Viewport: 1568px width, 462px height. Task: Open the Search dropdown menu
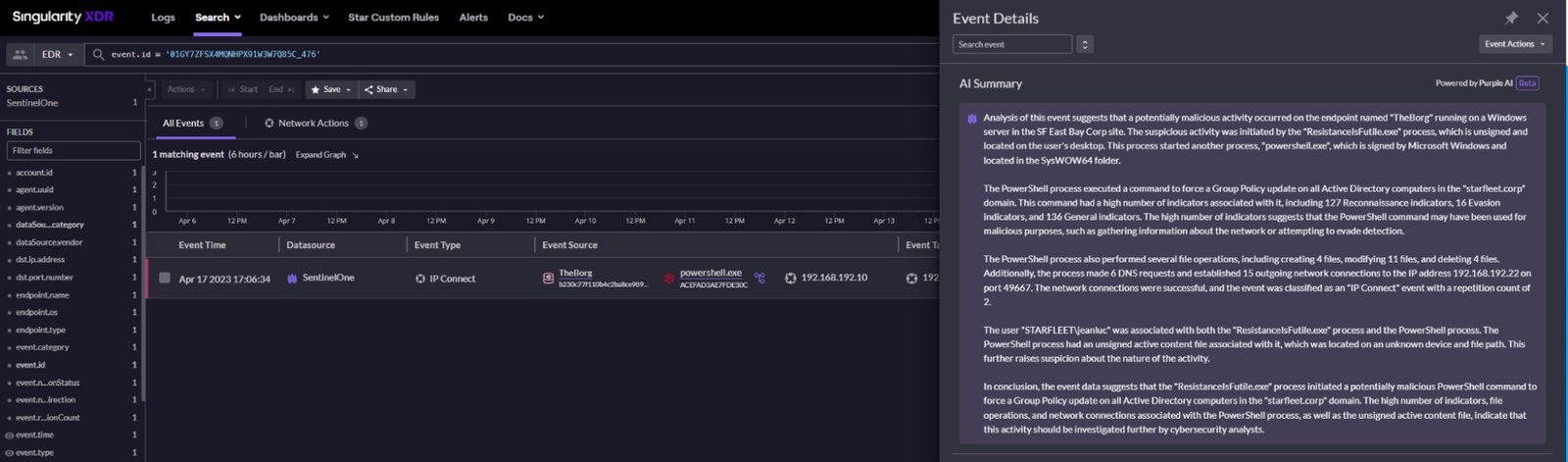click(x=218, y=18)
